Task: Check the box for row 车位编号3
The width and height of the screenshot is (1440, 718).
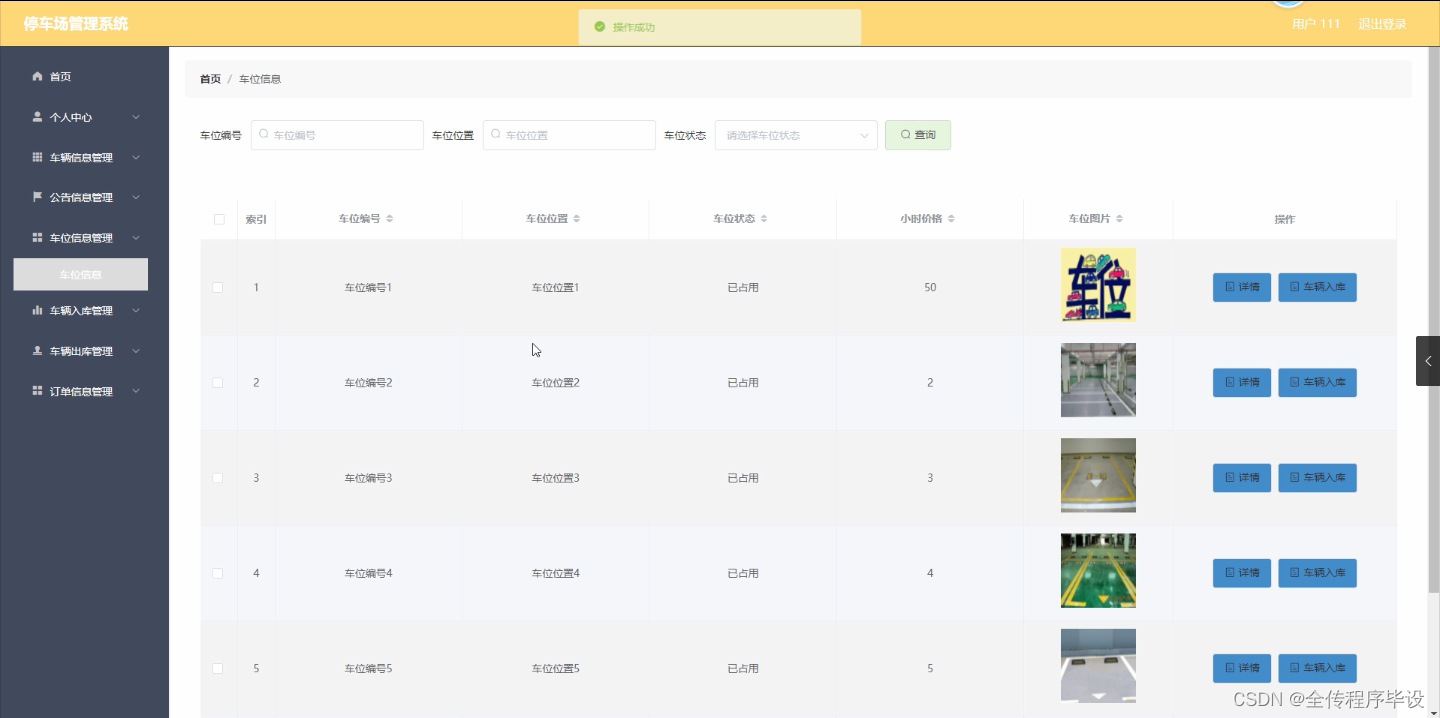Action: [218, 478]
